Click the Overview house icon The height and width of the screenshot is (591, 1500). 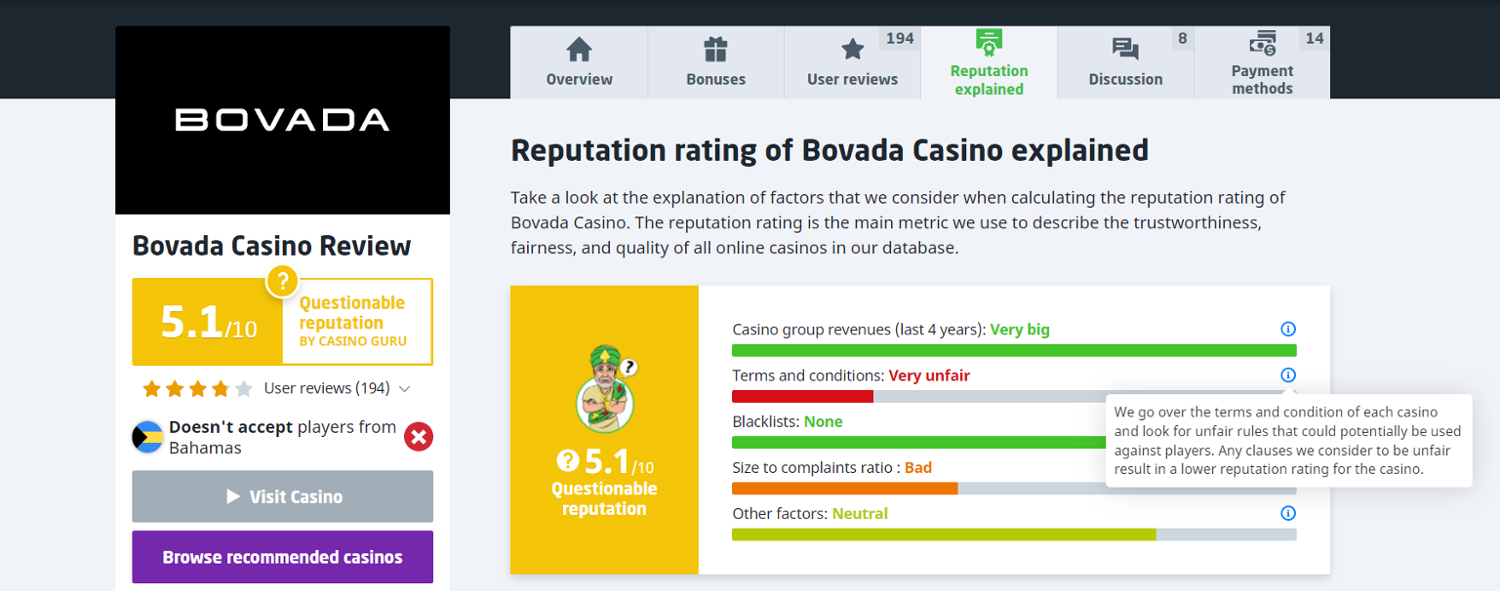click(579, 49)
